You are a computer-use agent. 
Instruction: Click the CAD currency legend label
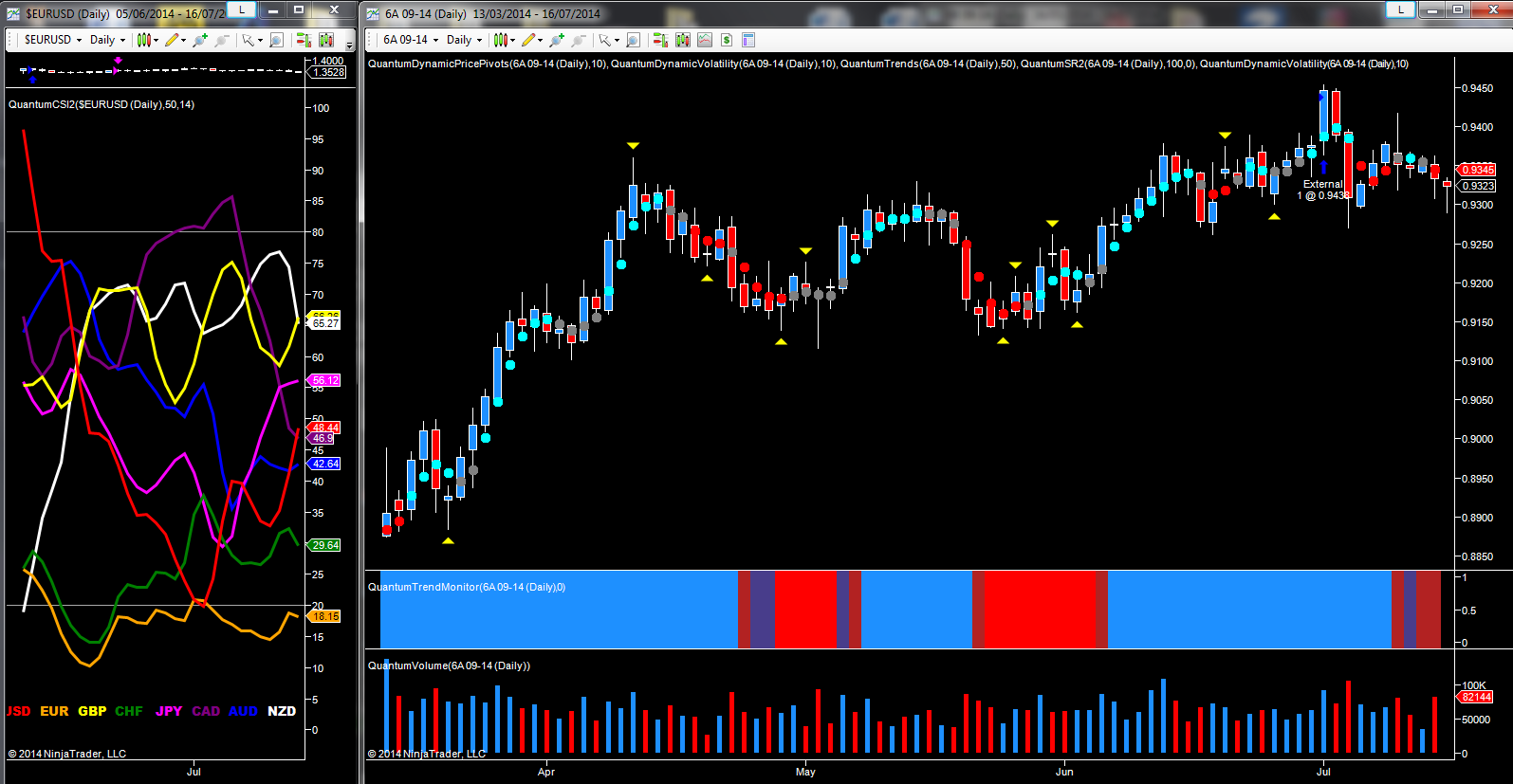pos(206,711)
